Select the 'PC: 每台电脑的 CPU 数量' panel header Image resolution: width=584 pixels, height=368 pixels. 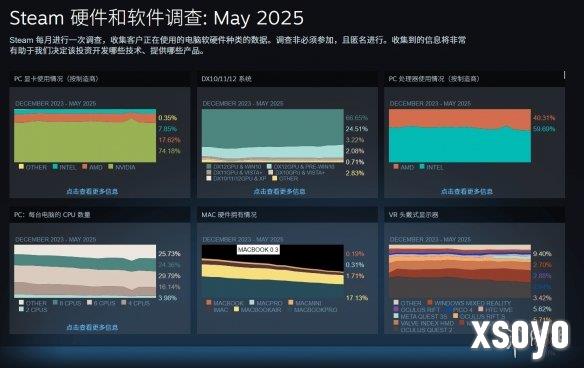coord(99,215)
